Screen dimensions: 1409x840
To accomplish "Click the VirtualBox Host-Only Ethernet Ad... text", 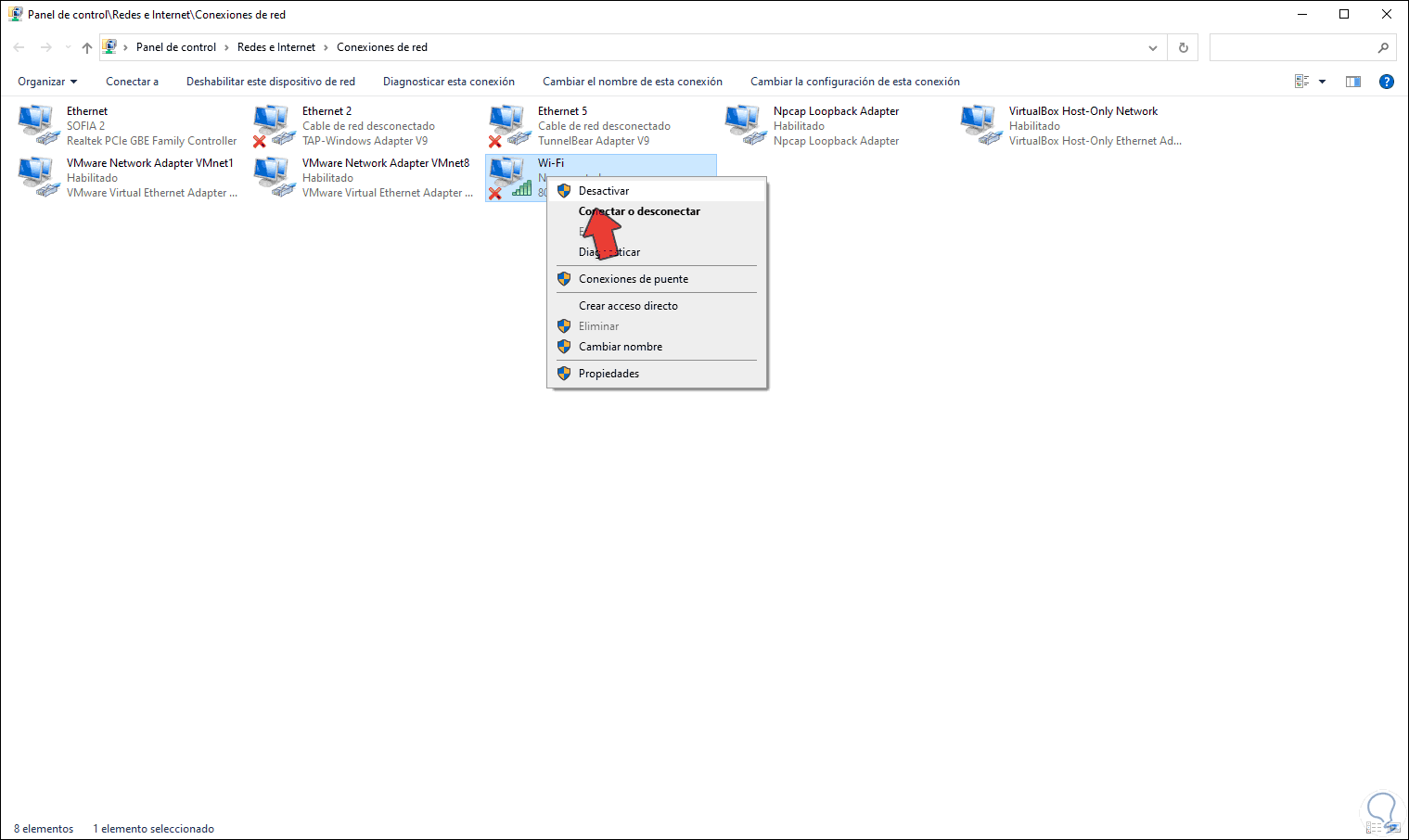I will 1095,141.
